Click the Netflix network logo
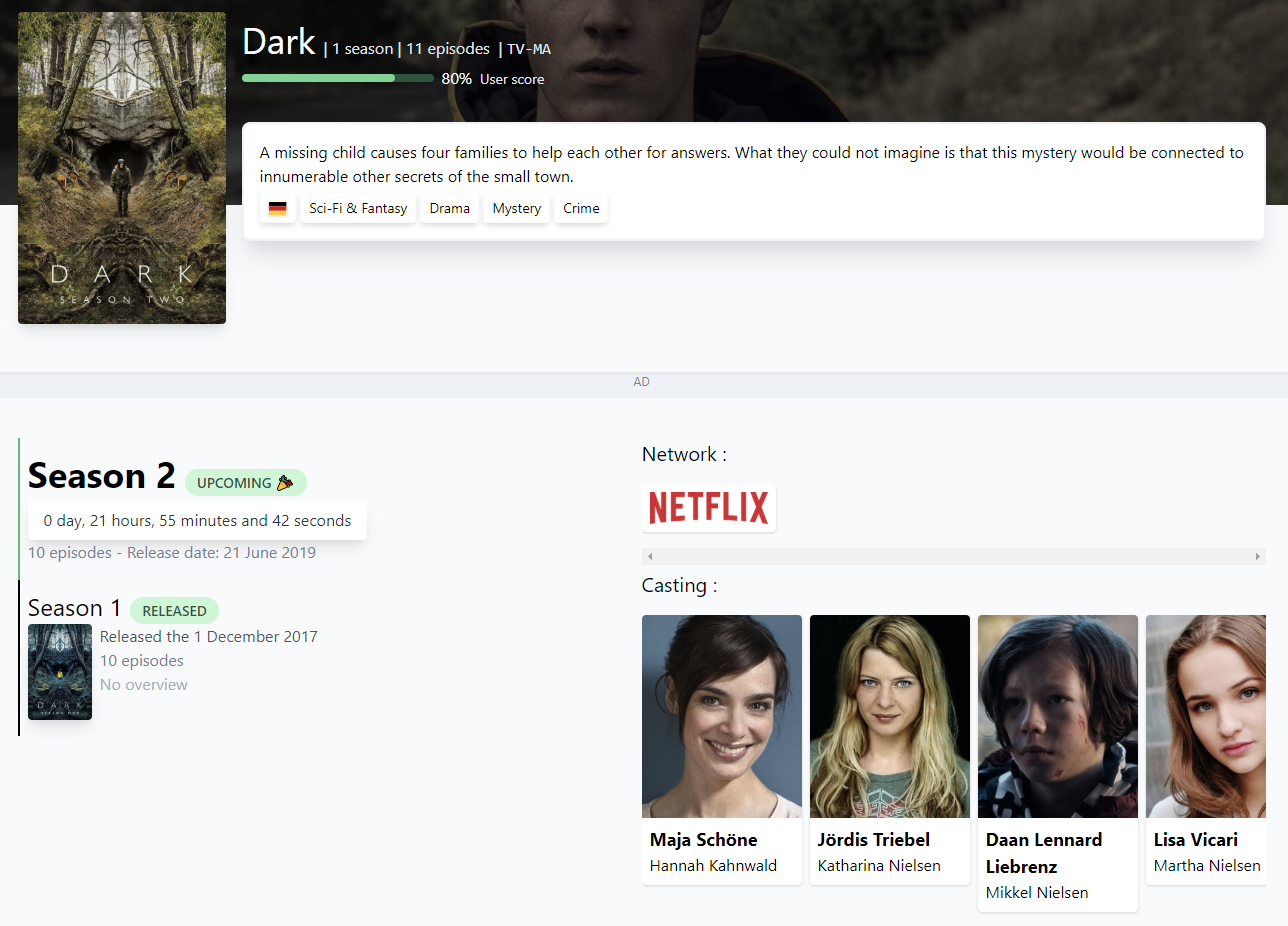This screenshot has width=1288, height=926. [709, 508]
